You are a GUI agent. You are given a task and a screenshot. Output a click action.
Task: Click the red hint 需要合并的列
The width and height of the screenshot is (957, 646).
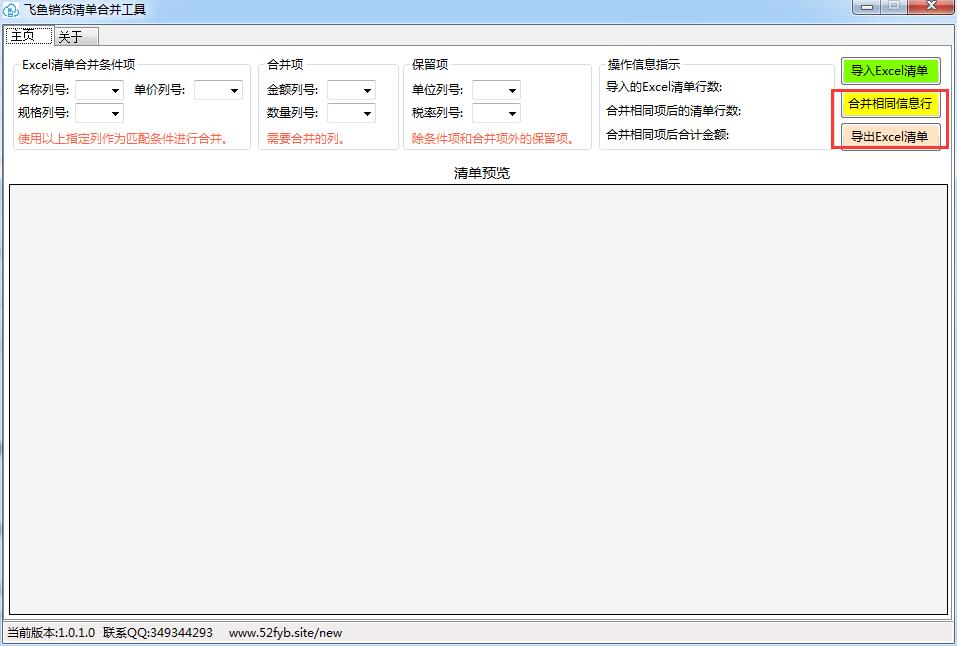pos(306,139)
